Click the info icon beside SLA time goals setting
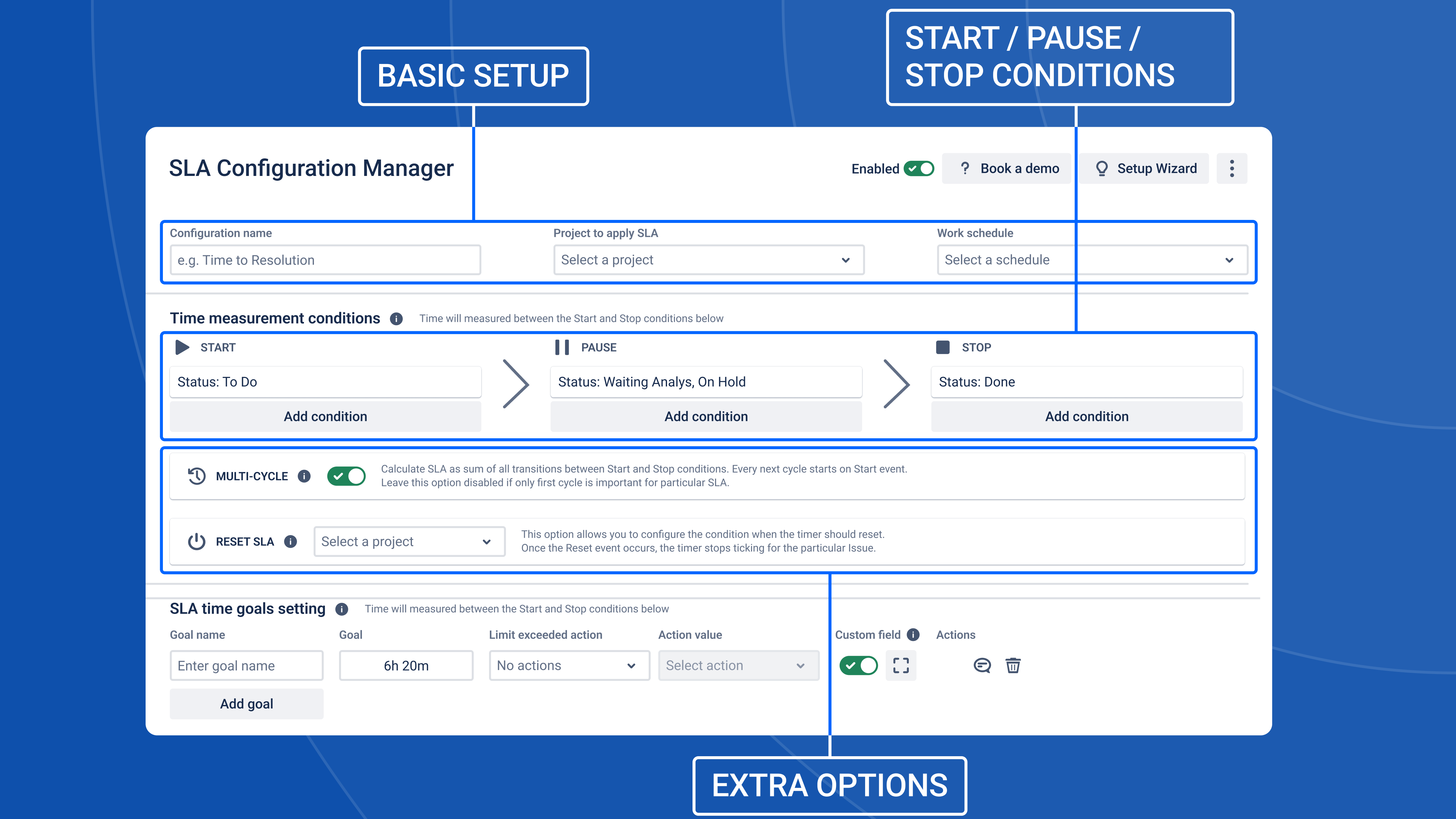 [x=341, y=609]
